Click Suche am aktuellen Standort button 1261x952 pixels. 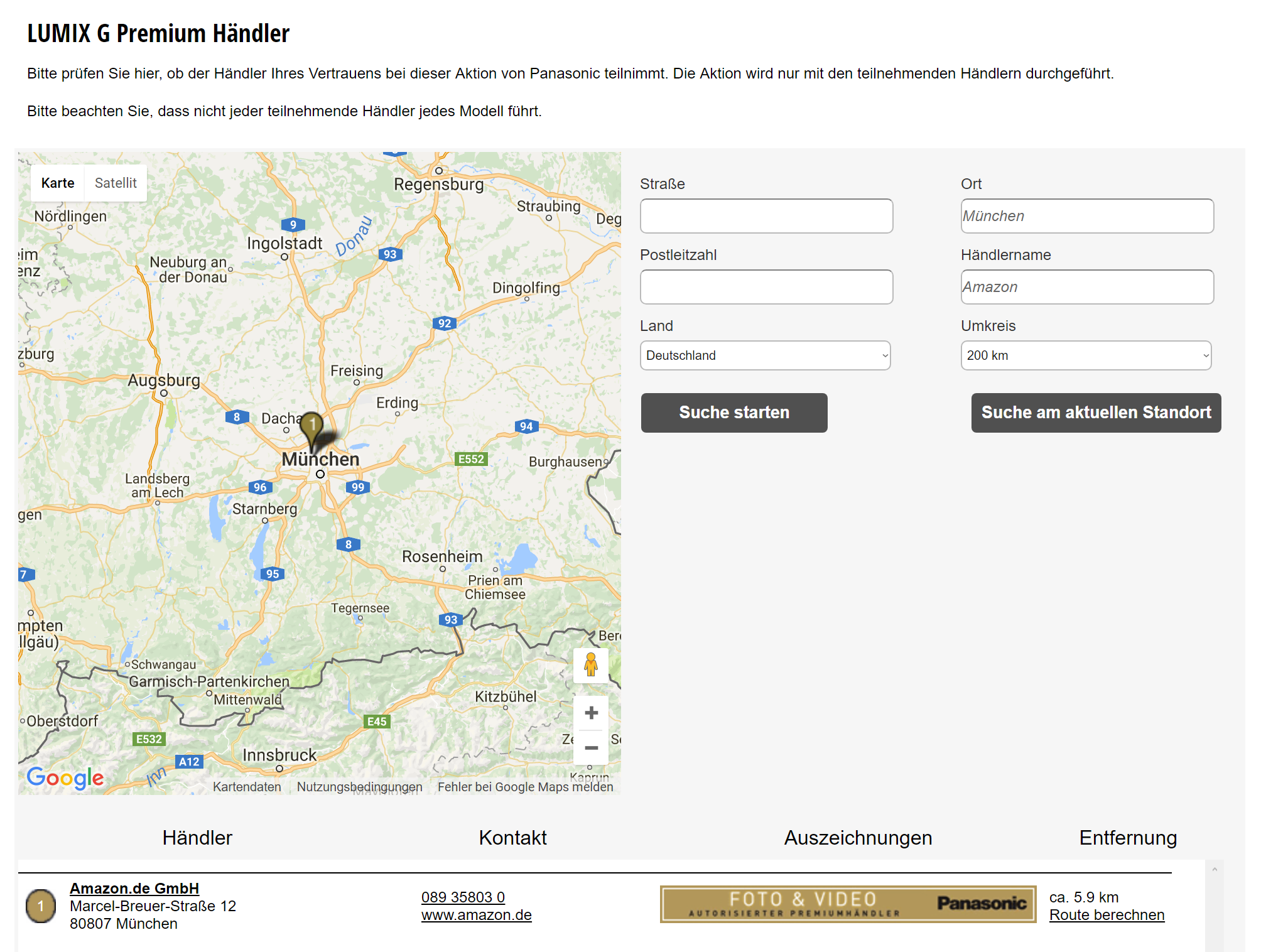[x=1095, y=413]
